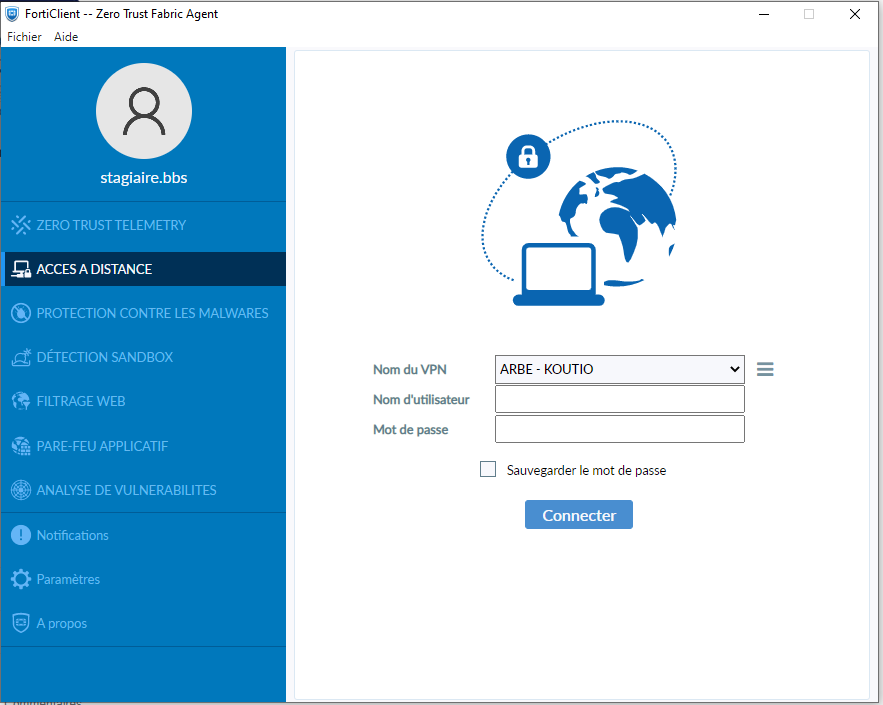Open the Aide menu

pyautogui.click(x=66, y=37)
